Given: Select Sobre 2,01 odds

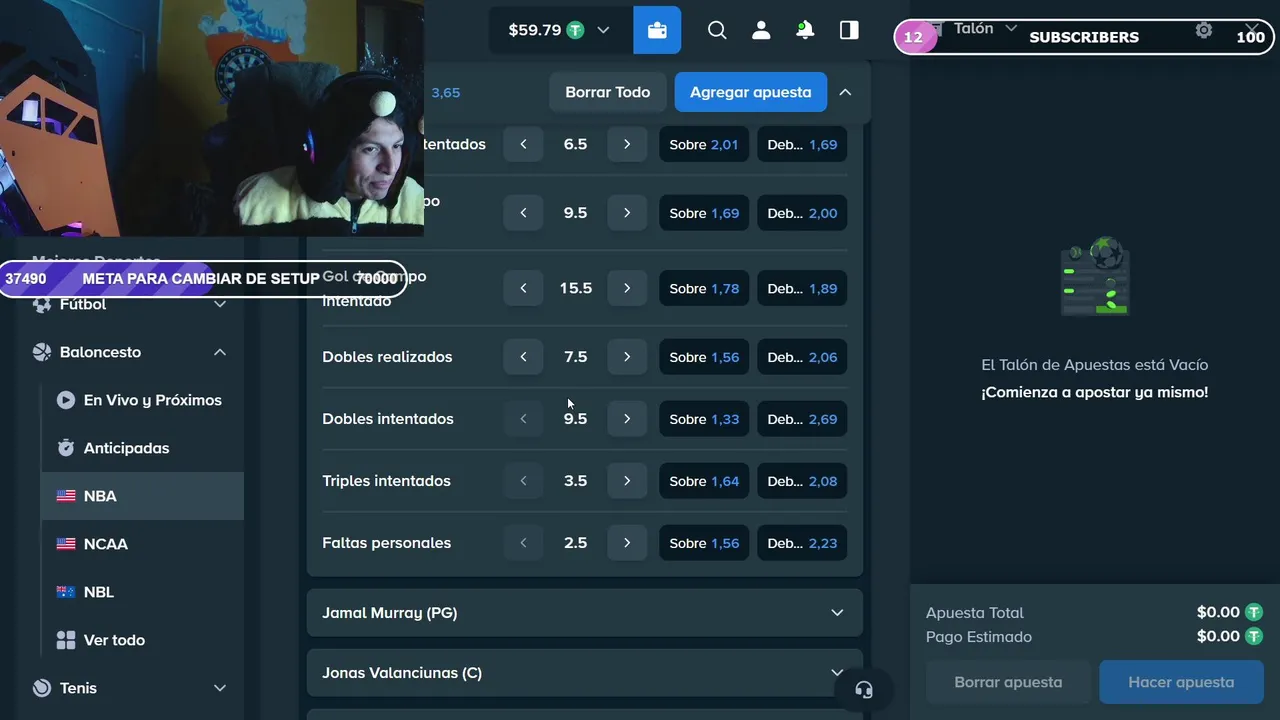Looking at the screenshot, I should click(704, 144).
